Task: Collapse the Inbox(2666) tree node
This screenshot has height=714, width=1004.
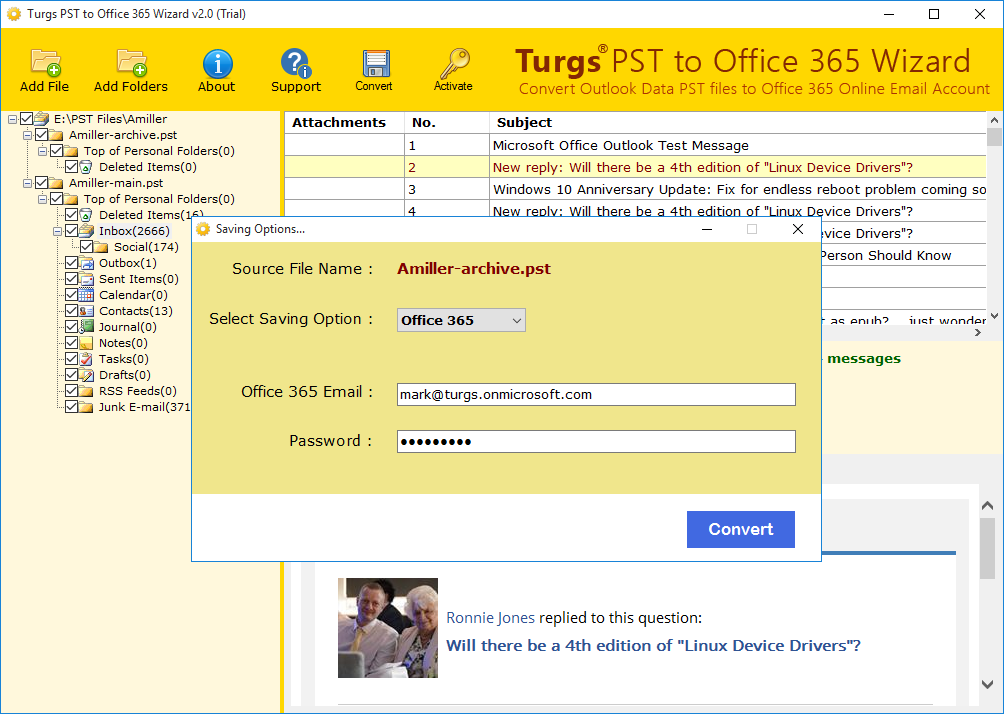Action: point(57,231)
